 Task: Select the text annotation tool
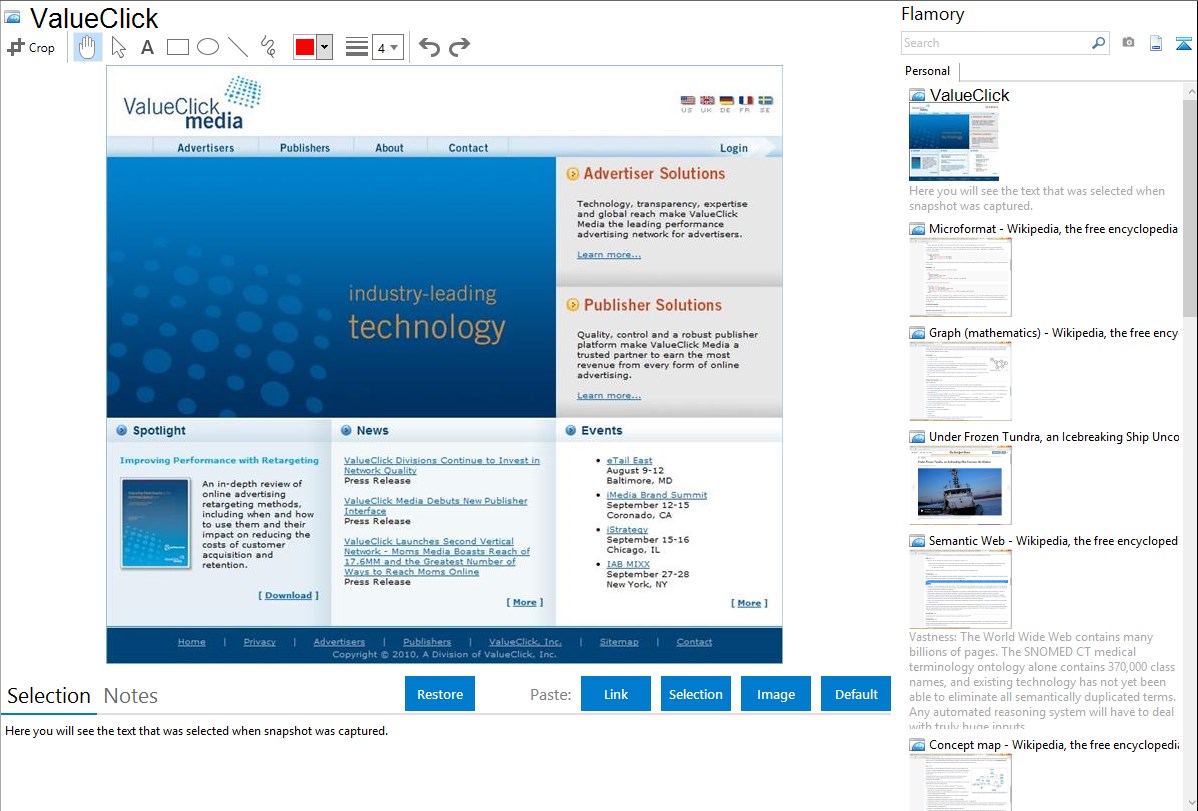[147, 47]
